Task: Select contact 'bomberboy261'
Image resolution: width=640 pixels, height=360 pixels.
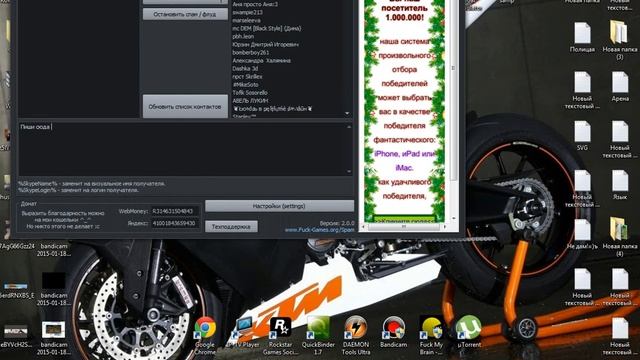Action: tap(251, 53)
